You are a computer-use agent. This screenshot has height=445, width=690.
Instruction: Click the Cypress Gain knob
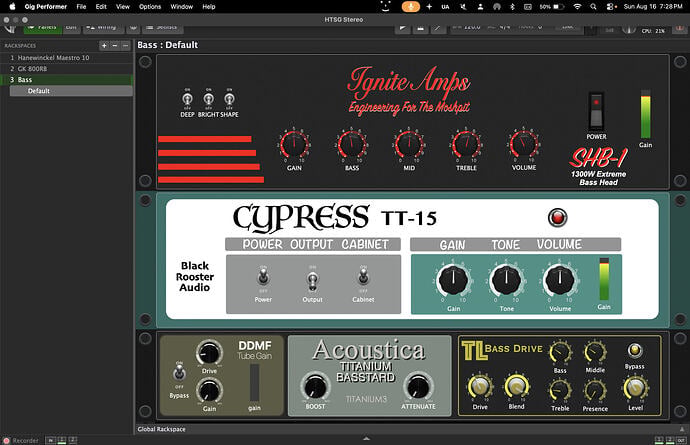coord(453,280)
